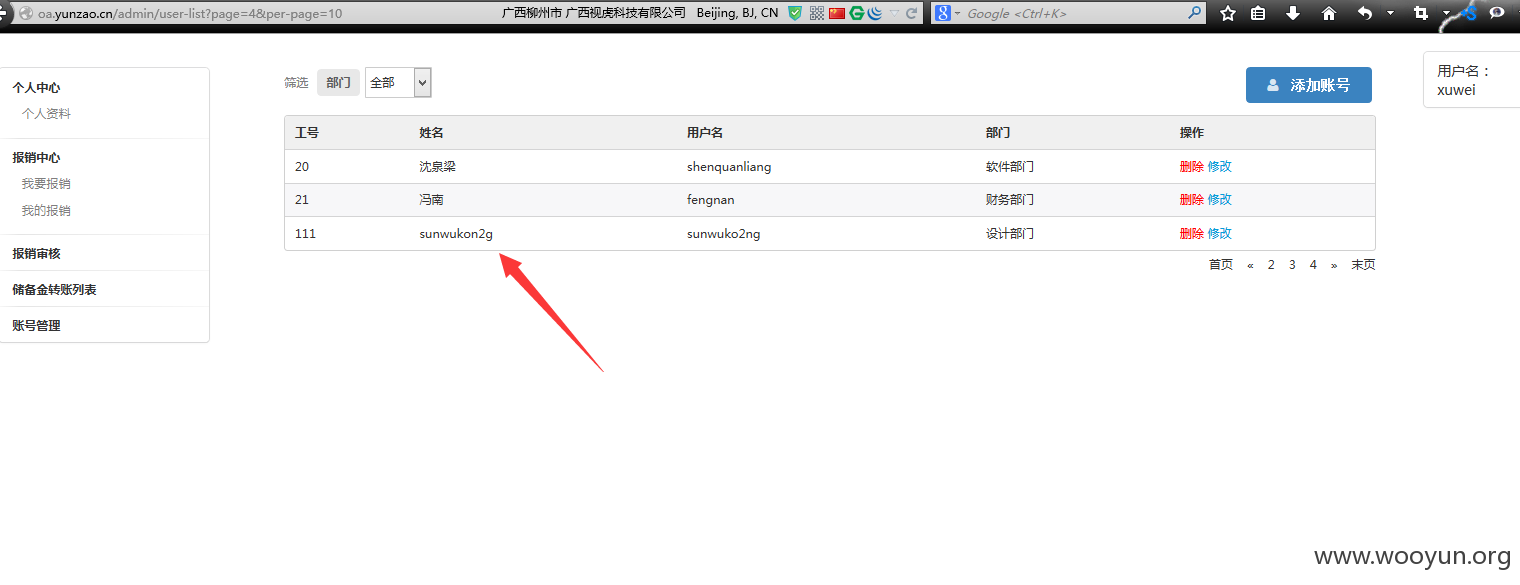Click the 添加账号 button
The image size is (1520, 585).
click(1309, 85)
